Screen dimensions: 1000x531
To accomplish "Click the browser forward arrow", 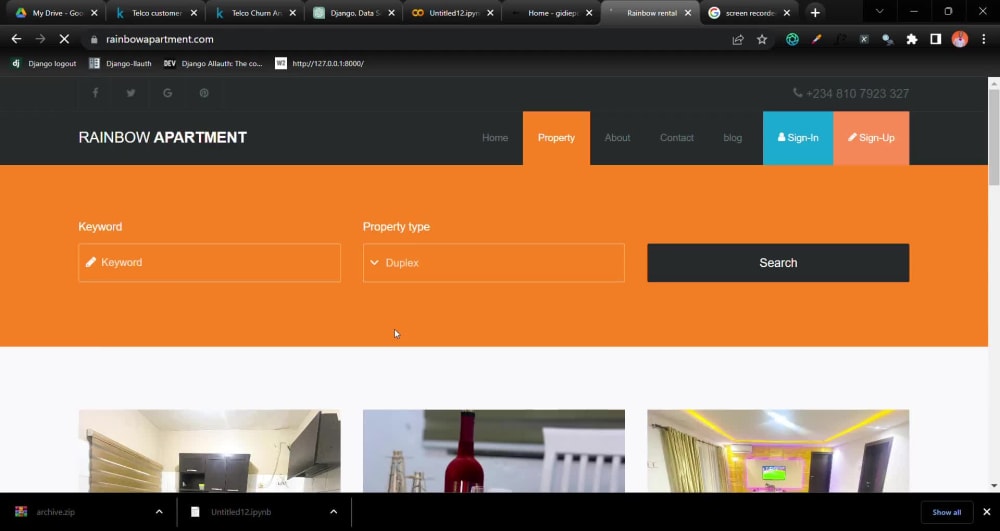I will (x=40, y=40).
